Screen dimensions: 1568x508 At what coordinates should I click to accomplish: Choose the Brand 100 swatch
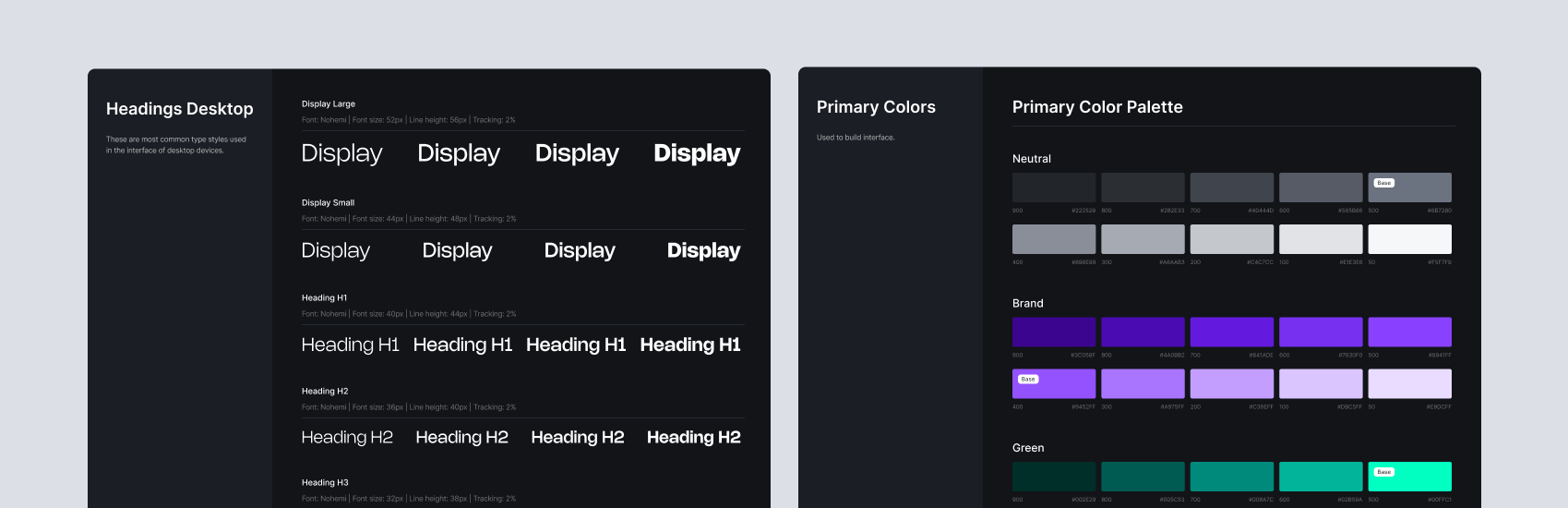pos(1321,384)
